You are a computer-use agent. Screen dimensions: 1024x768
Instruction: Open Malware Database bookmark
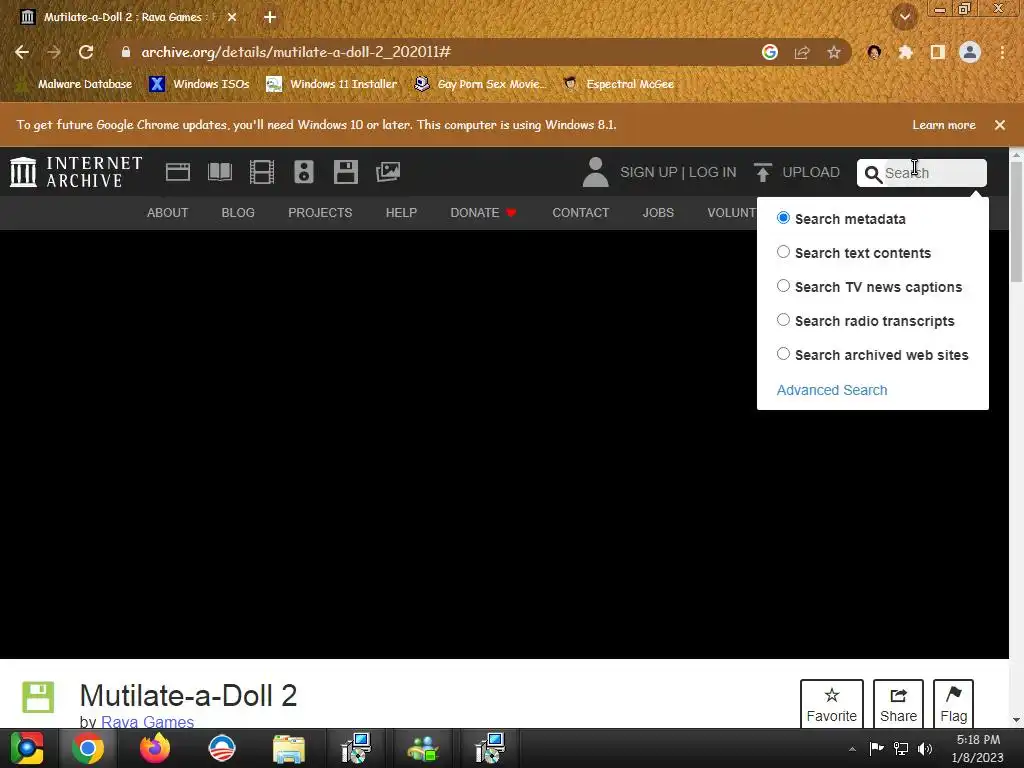74,84
